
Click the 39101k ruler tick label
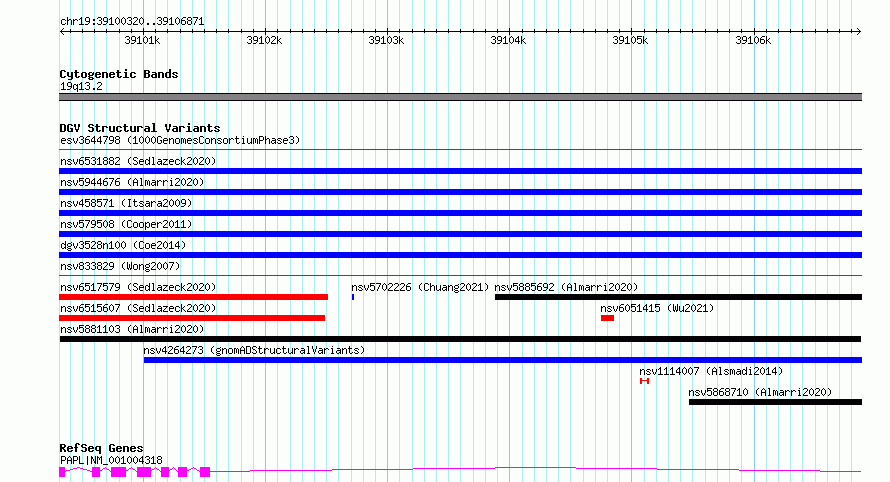click(x=142, y=40)
